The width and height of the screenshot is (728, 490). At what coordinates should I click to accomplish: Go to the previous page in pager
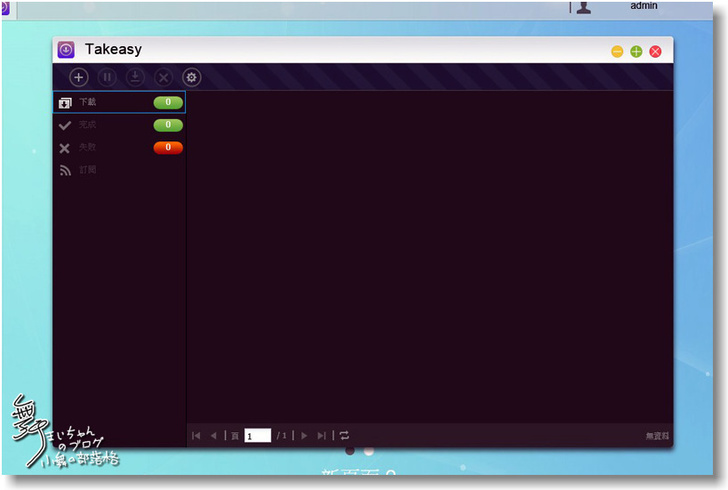coord(214,436)
